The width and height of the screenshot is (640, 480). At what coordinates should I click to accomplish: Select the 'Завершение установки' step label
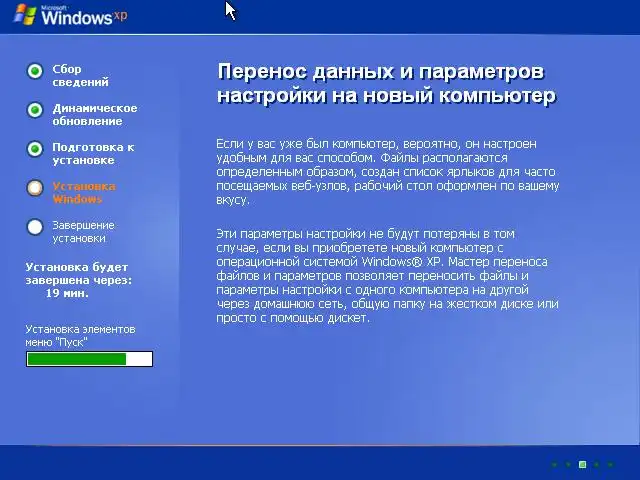pos(83,231)
